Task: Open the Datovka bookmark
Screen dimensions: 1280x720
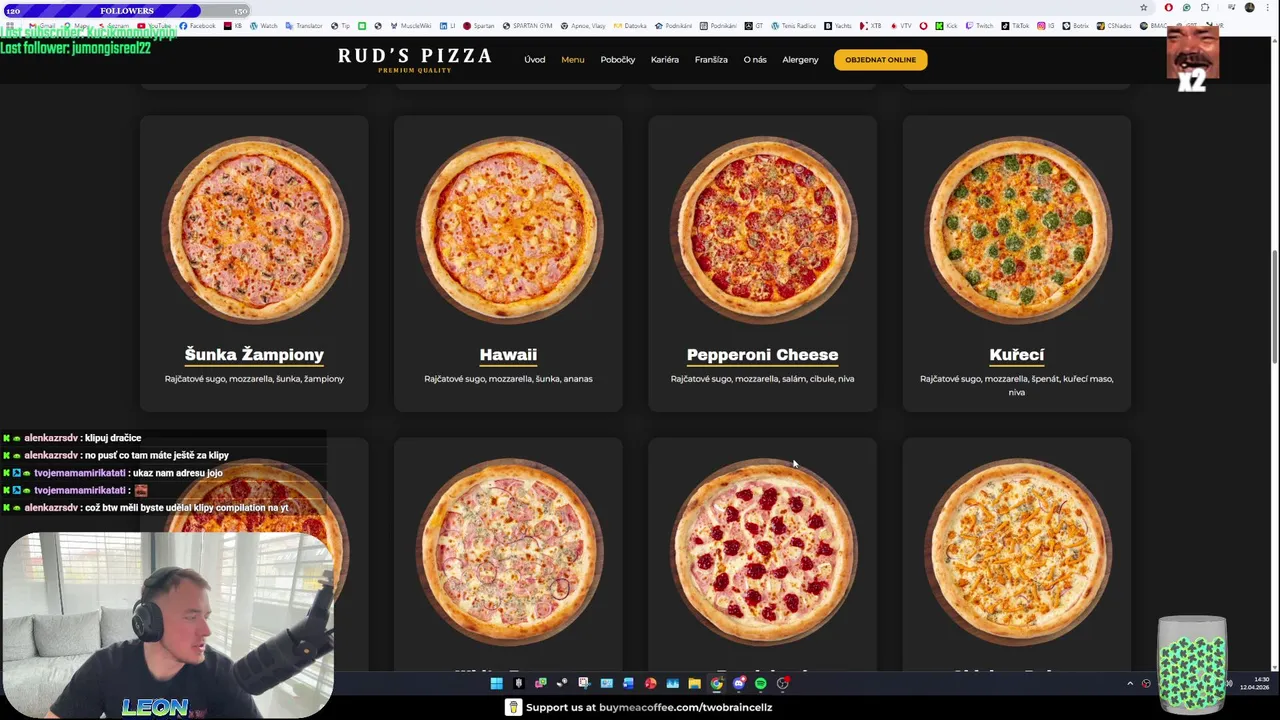Action: tap(630, 26)
